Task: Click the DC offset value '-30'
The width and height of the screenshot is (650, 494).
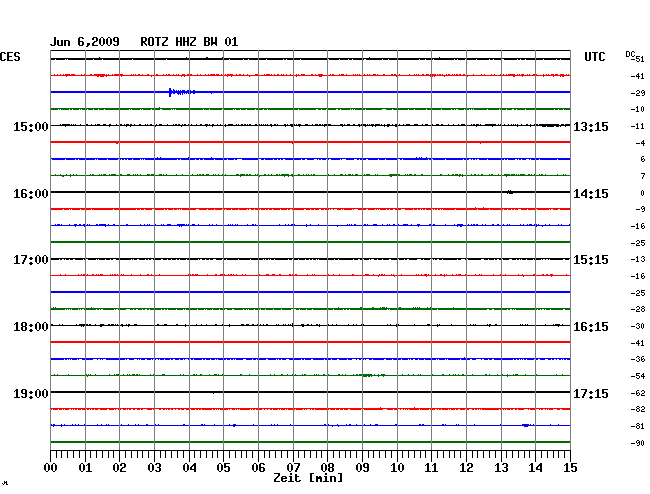Action: pyautogui.click(x=638, y=326)
